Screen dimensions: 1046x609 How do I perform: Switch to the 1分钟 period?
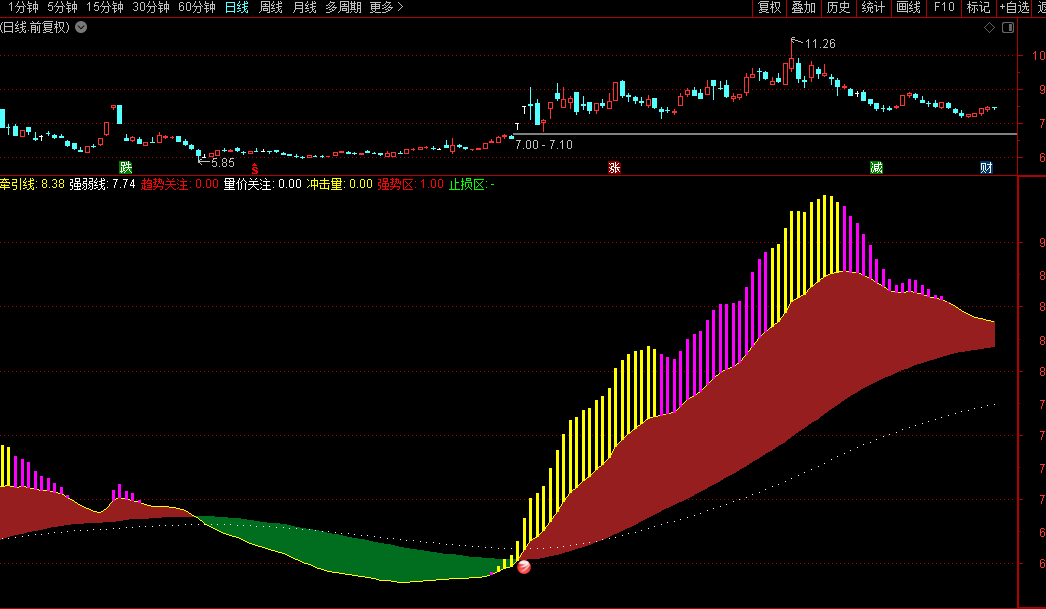click(21, 8)
